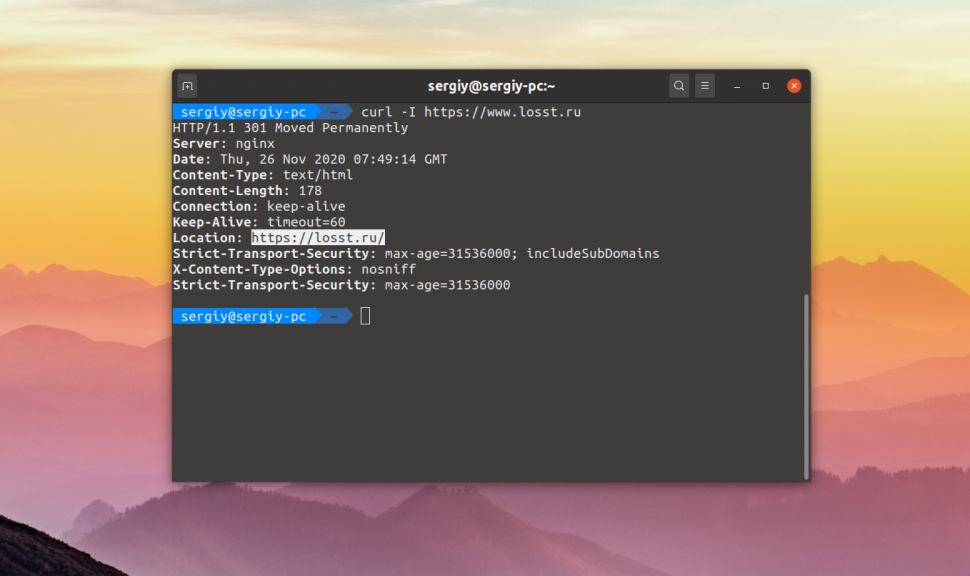Close the terminal window

(794, 86)
